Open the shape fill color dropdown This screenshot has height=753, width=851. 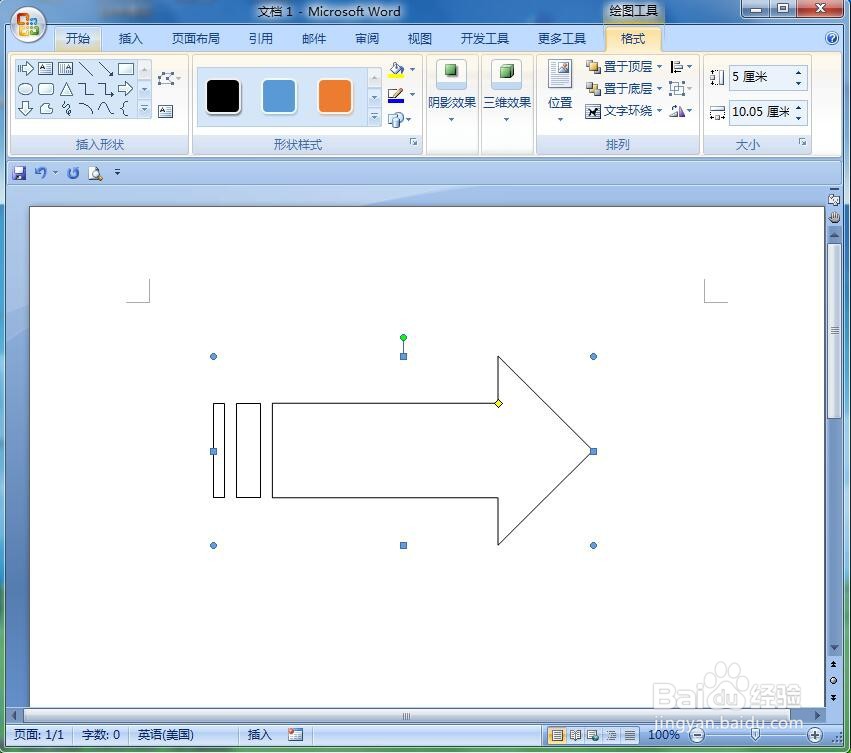pos(412,69)
